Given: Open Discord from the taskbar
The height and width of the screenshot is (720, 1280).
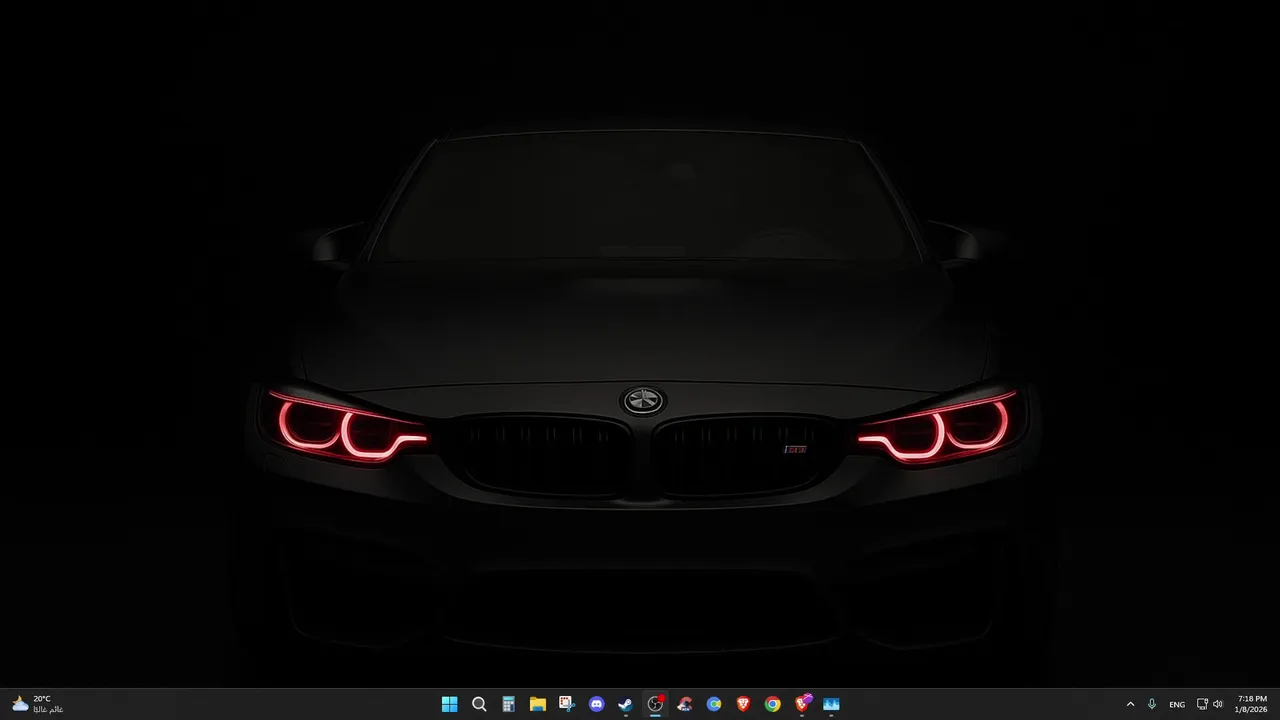Looking at the screenshot, I should [597, 704].
